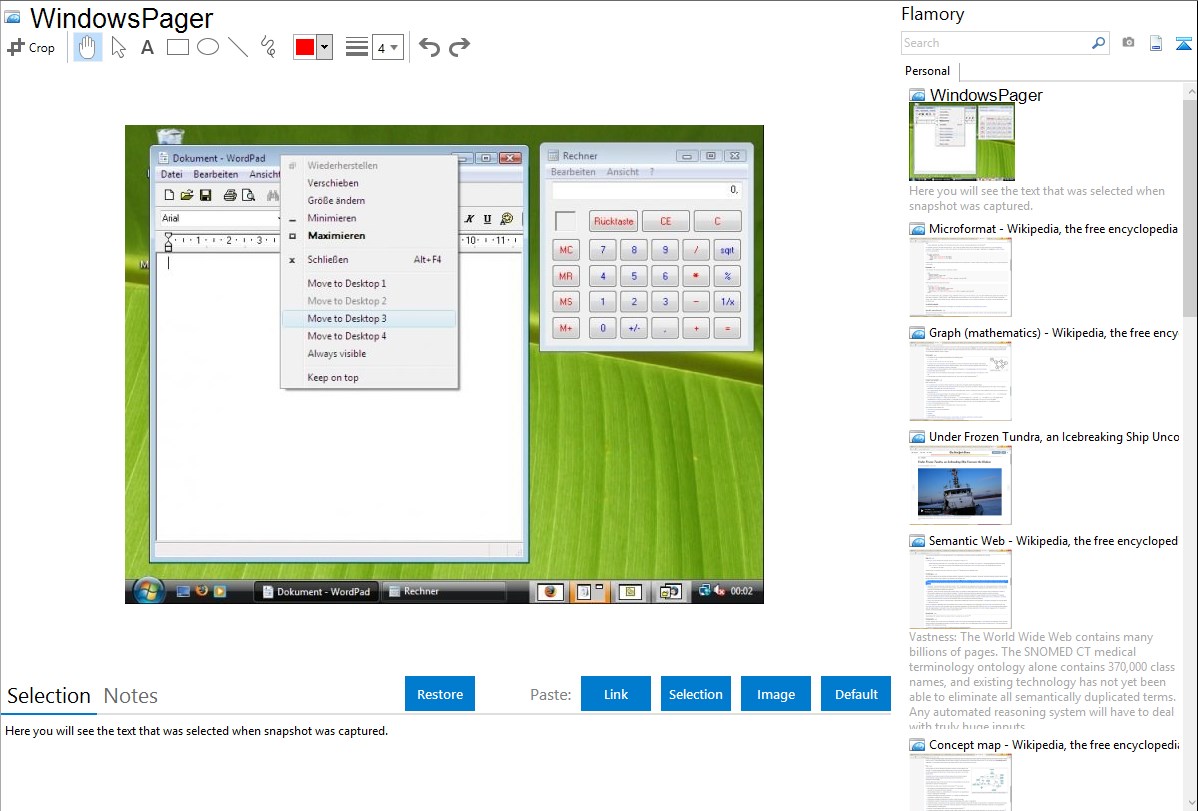
Task: Open the Semantic Web - Wikipedia snapshot title
Action: pyautogui.click(x=1053, y=540)
